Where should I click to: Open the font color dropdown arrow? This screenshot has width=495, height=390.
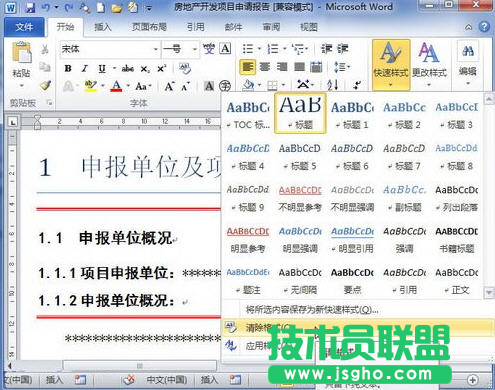pyautogui.click(x=128, y=86)
